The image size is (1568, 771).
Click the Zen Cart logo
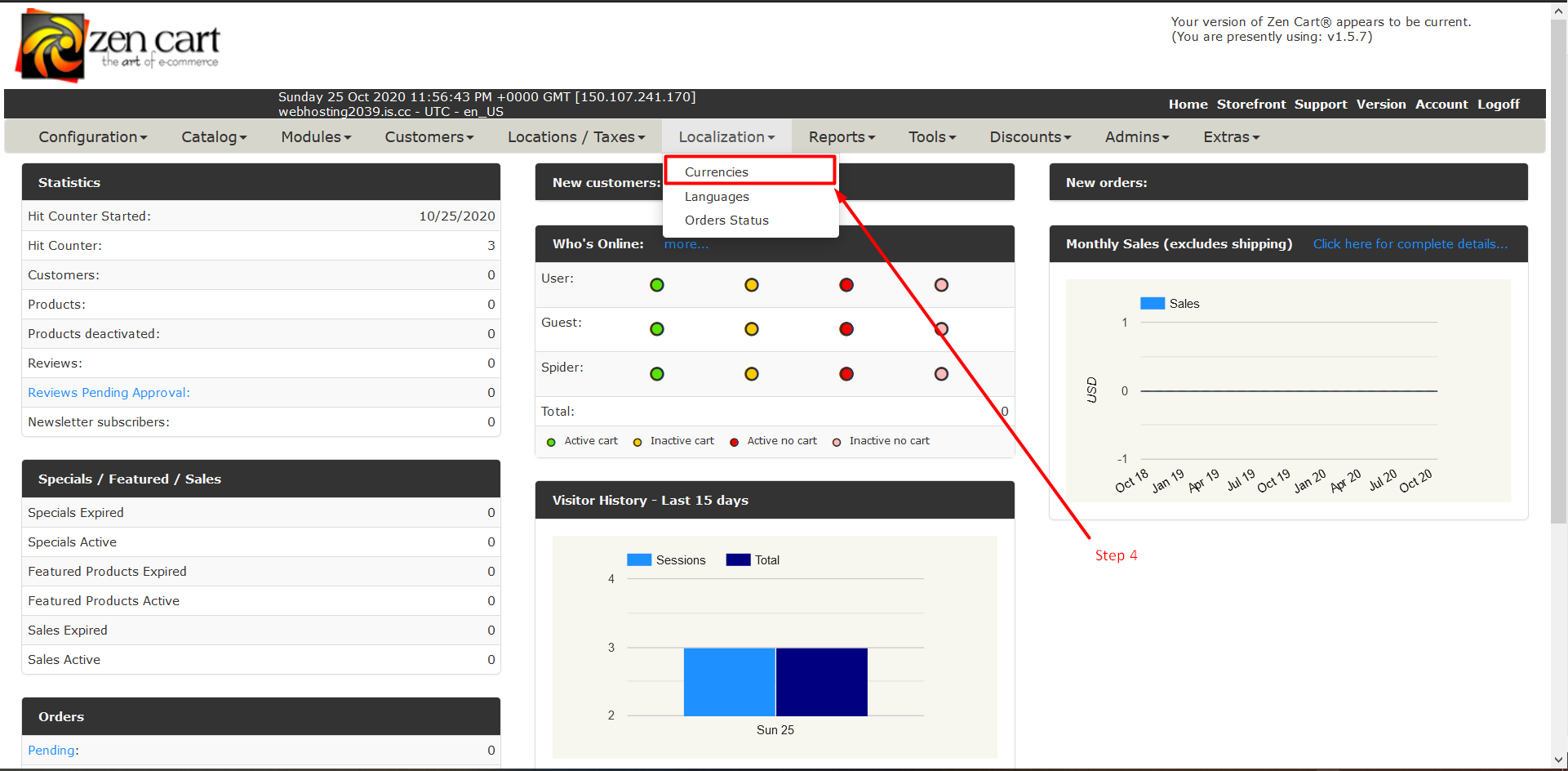(x=118, y=45)
